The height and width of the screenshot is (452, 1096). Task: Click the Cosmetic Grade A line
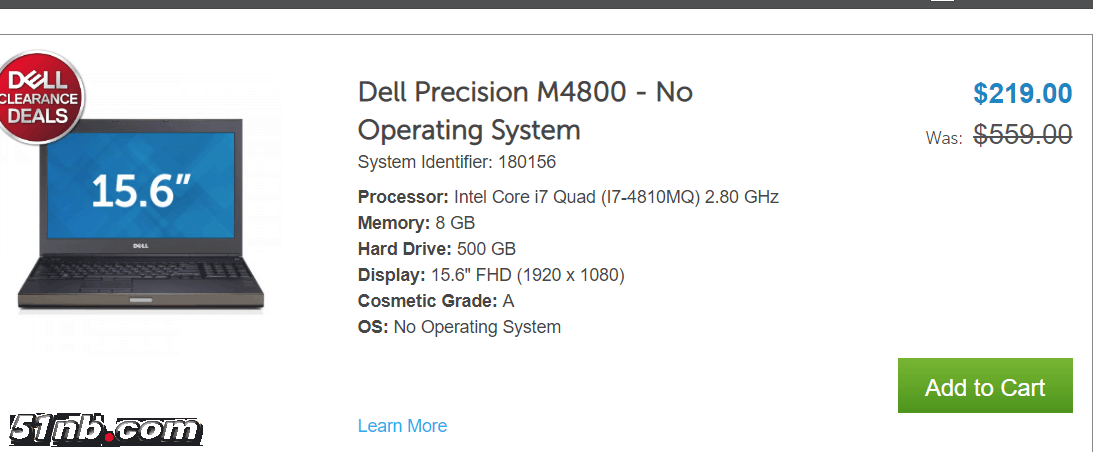coord(435,301)
